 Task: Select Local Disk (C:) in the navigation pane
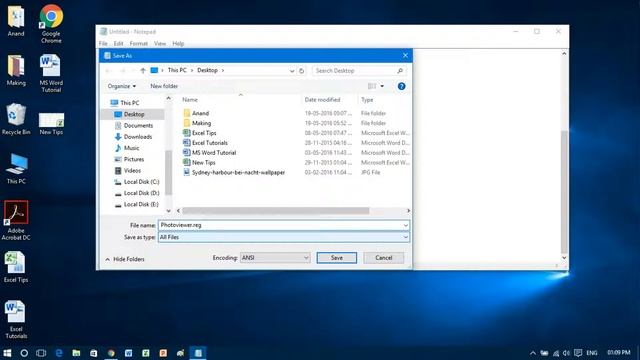pos(141,182)
